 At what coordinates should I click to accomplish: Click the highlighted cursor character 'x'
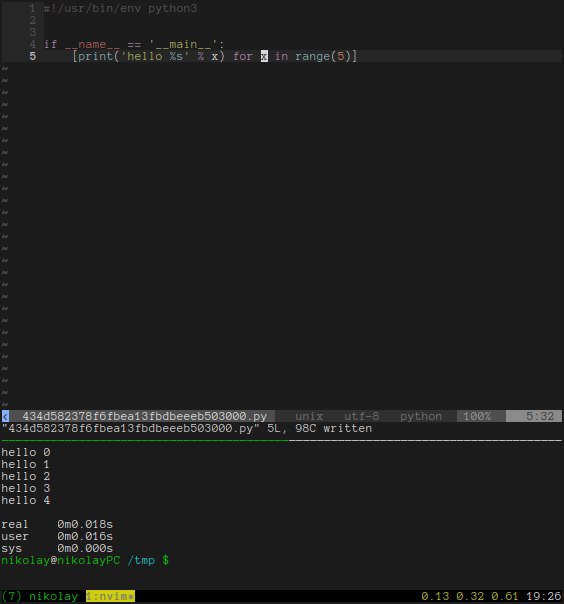[264, 56]
